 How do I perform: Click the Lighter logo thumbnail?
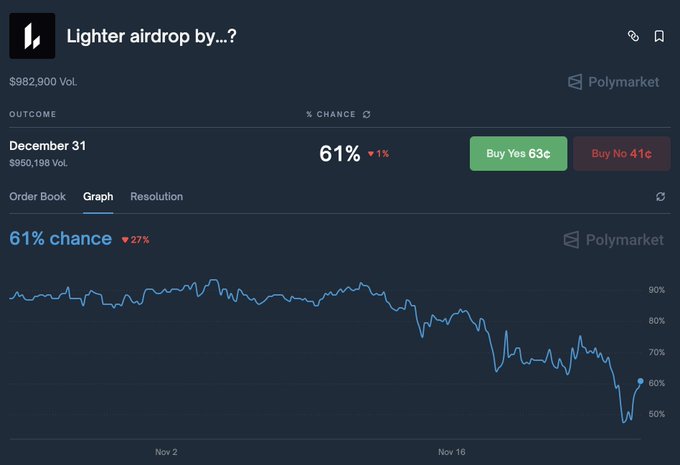[x=32, y=36]
